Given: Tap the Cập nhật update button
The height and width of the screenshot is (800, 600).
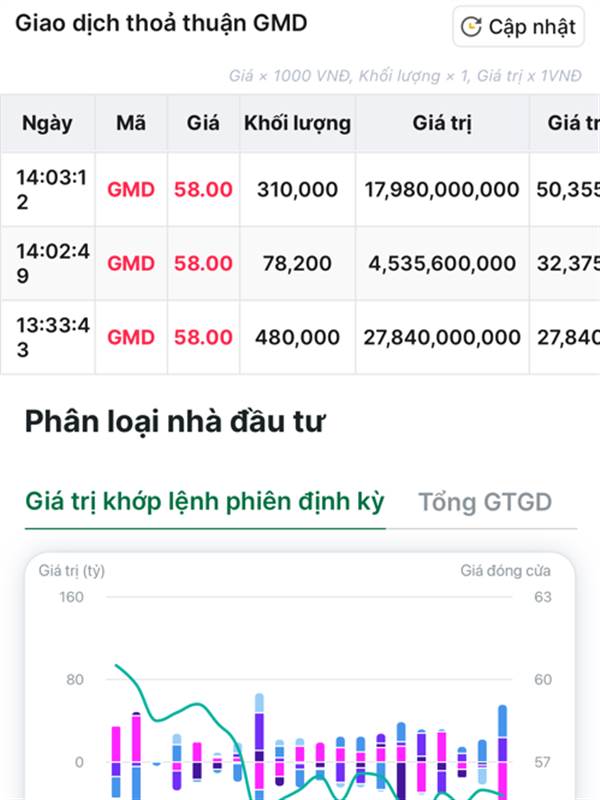Looking at the screenshot, I should 518,27.
